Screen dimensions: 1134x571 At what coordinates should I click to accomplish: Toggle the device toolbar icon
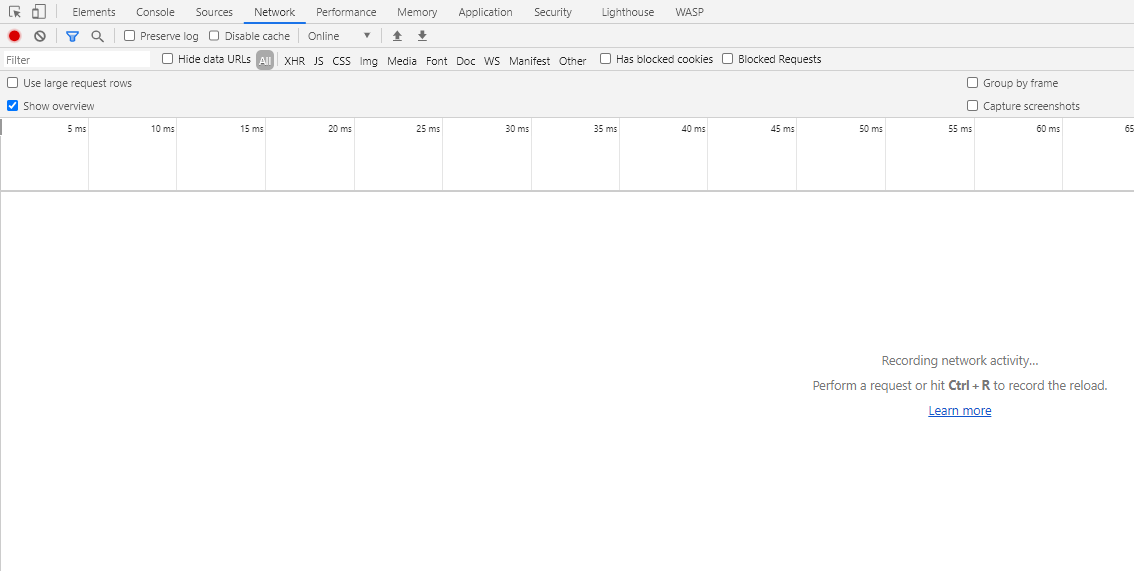point(38,12)
